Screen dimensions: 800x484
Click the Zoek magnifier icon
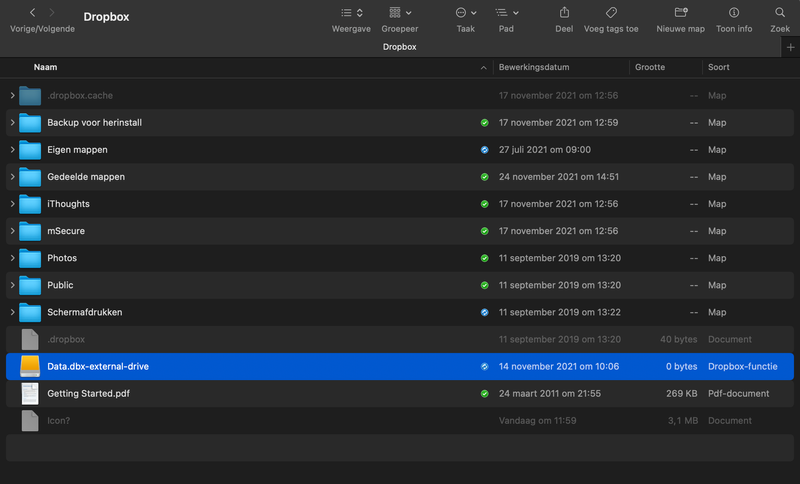pyautogui.click(x=780, y=13)
